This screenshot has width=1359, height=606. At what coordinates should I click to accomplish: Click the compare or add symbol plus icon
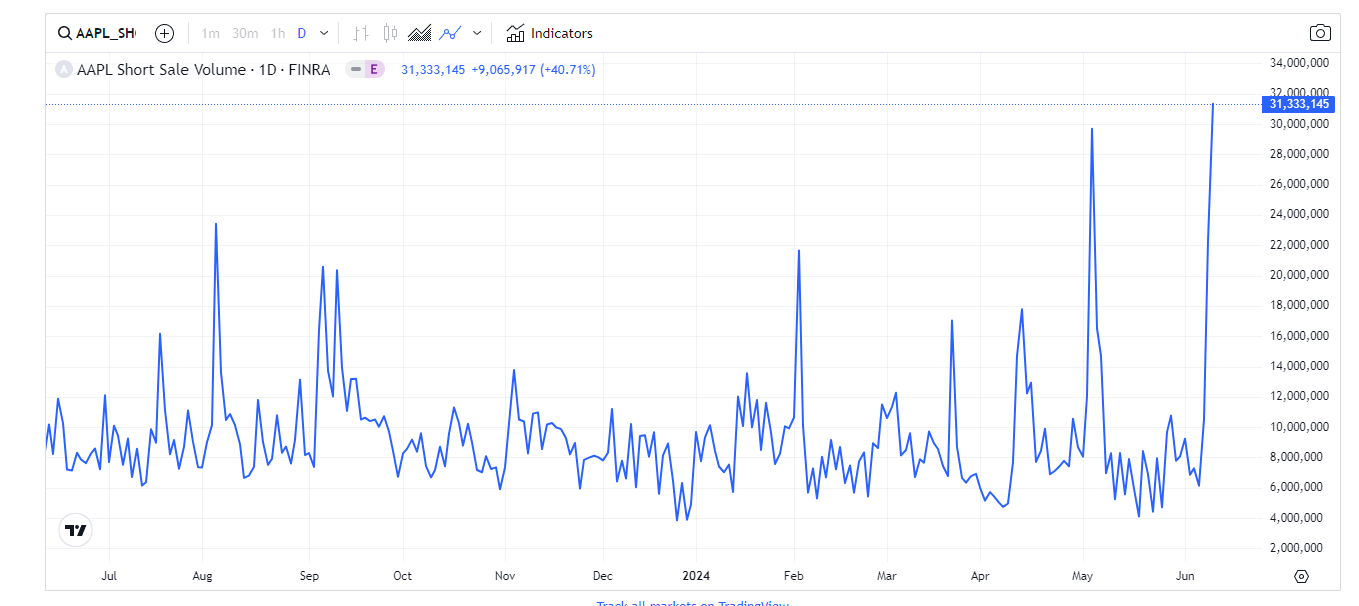click(x=165, y=33)
